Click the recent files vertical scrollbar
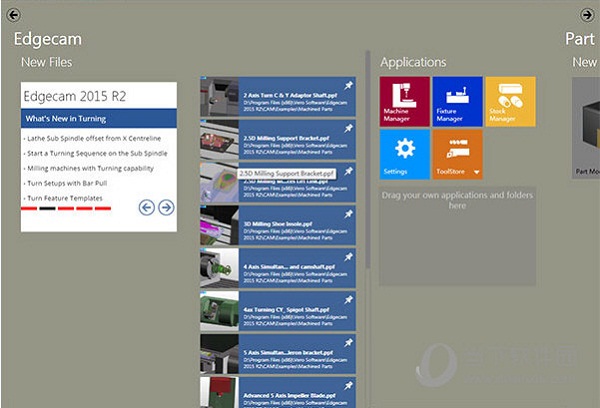This screenshot has height=408, width=600. (x=368, y=159)
